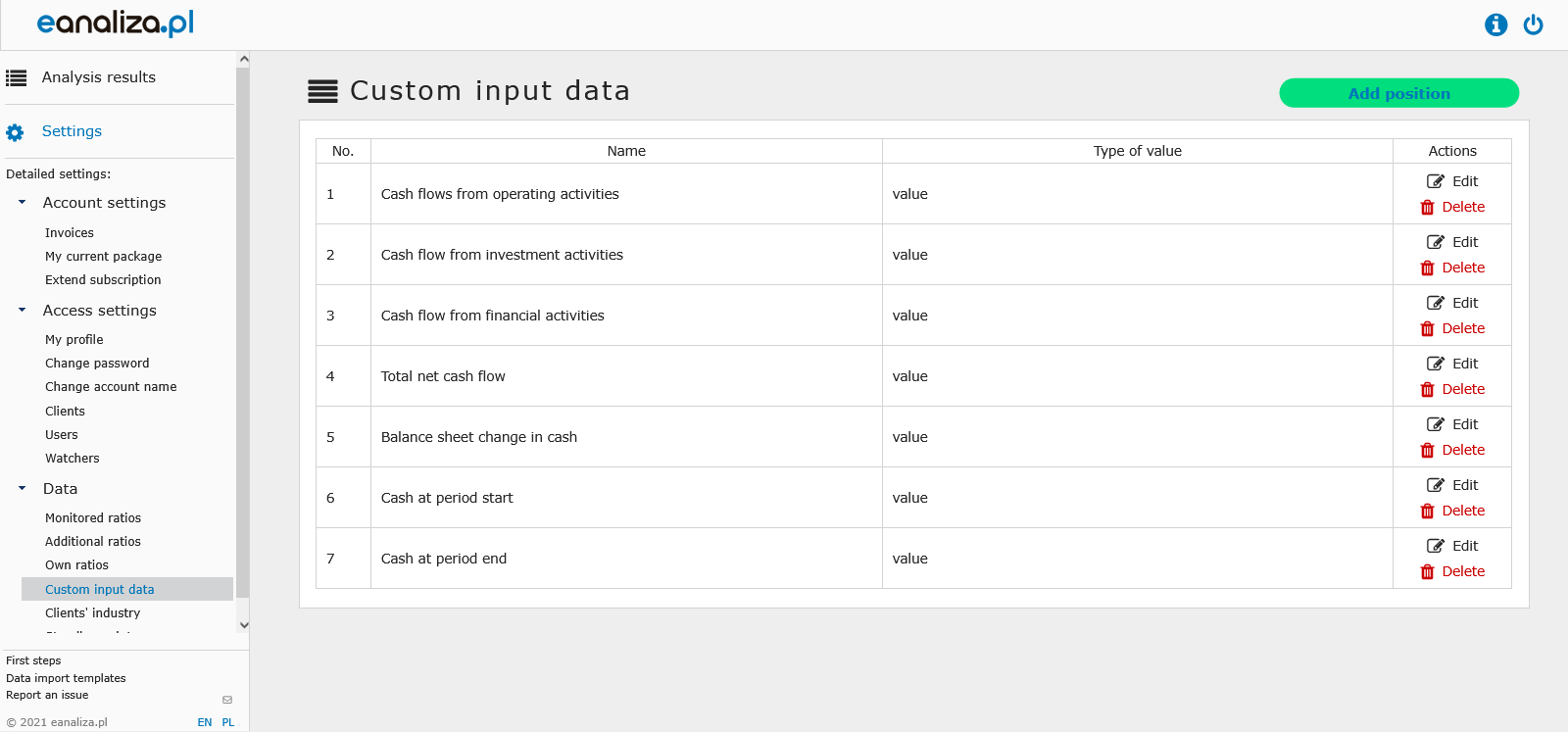Screen dimensions: 1568x732
Task: Open the Watchers page
Action: tap(73, 459)
